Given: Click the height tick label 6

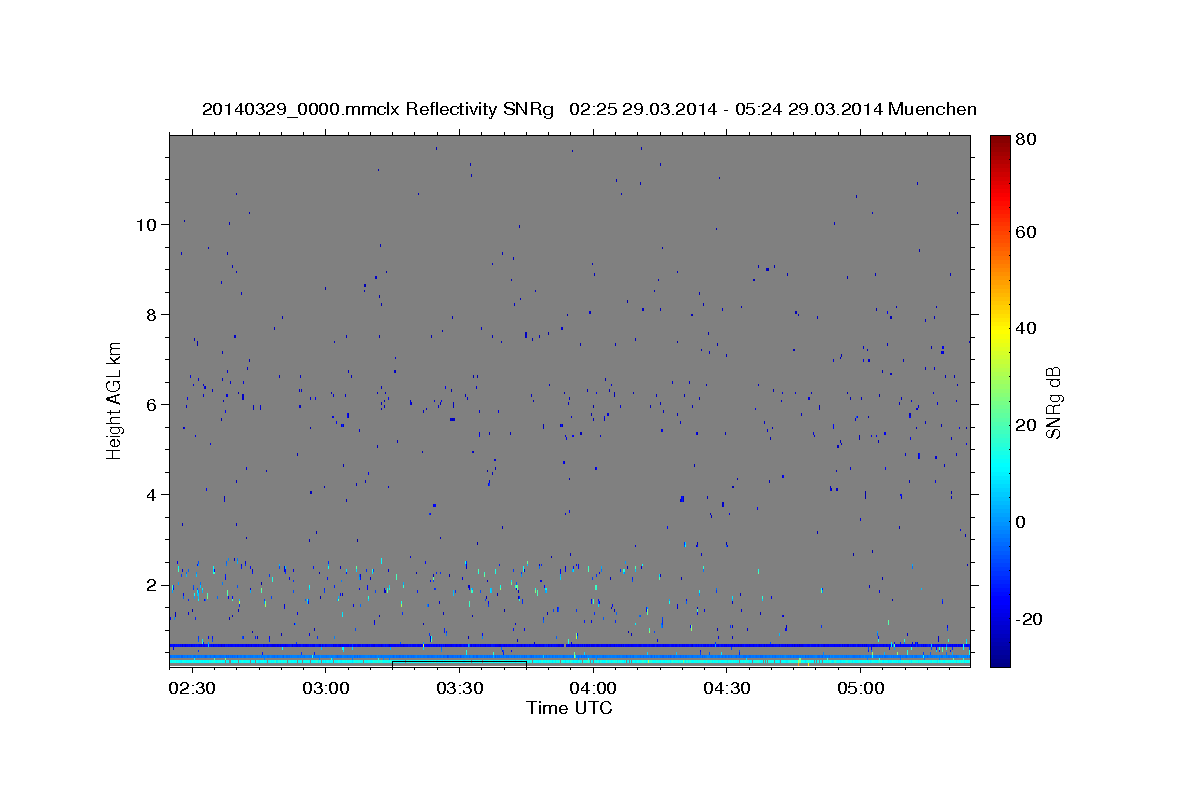Looking at the screenshot, I should coord(151,404).
